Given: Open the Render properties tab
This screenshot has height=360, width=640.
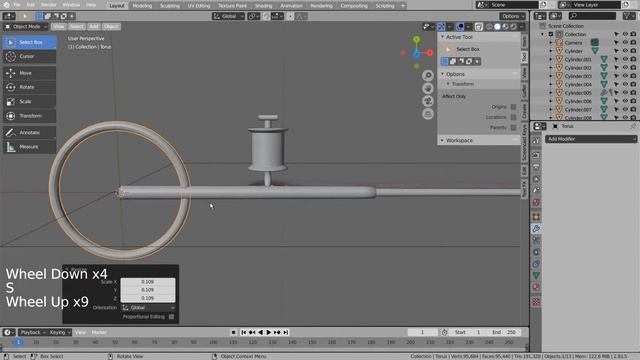Looking at the screenshot, I should (x=536, y=155).
